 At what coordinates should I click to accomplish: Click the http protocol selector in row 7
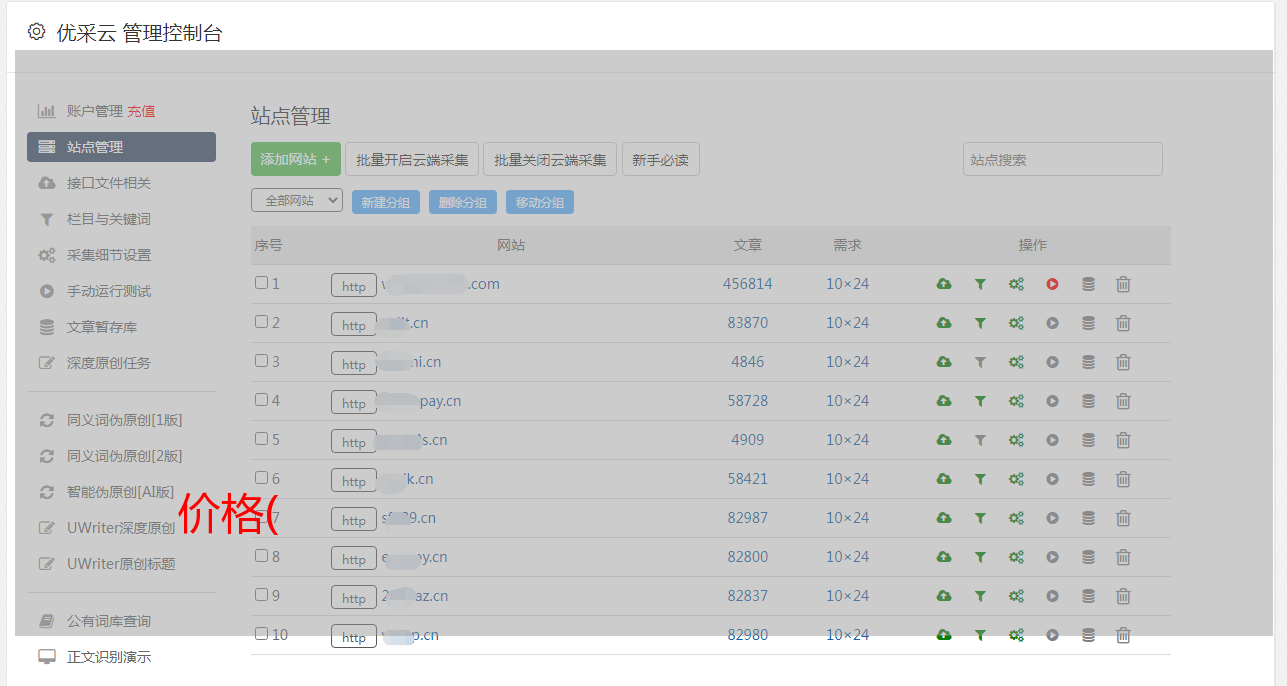[x=354, y=520]
